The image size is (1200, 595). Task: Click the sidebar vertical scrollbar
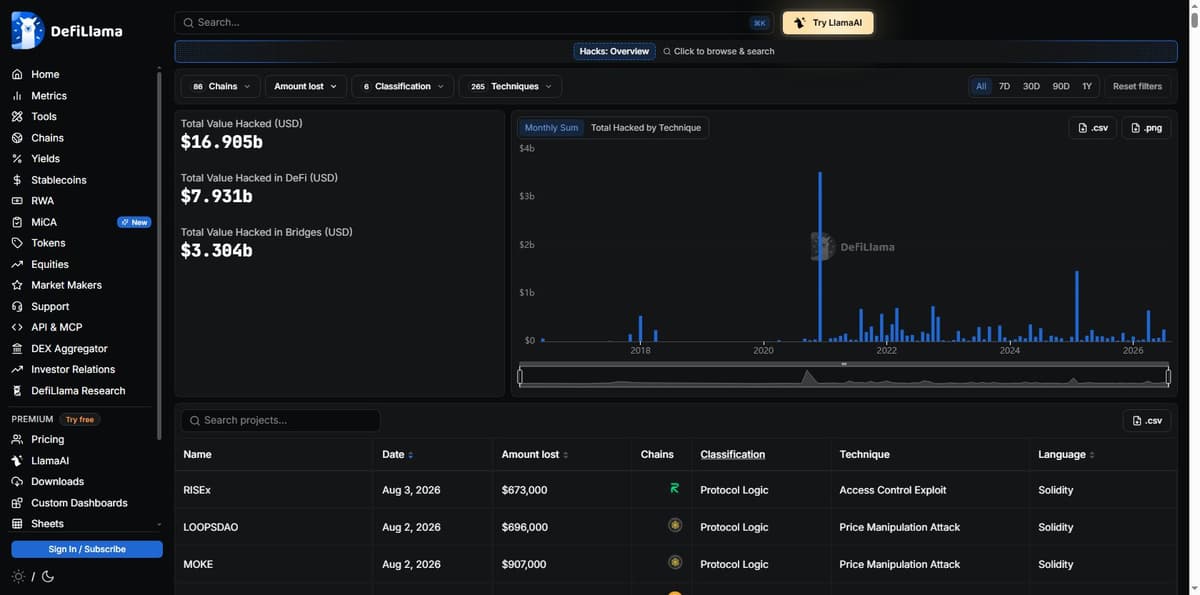[x=159, y=255]
